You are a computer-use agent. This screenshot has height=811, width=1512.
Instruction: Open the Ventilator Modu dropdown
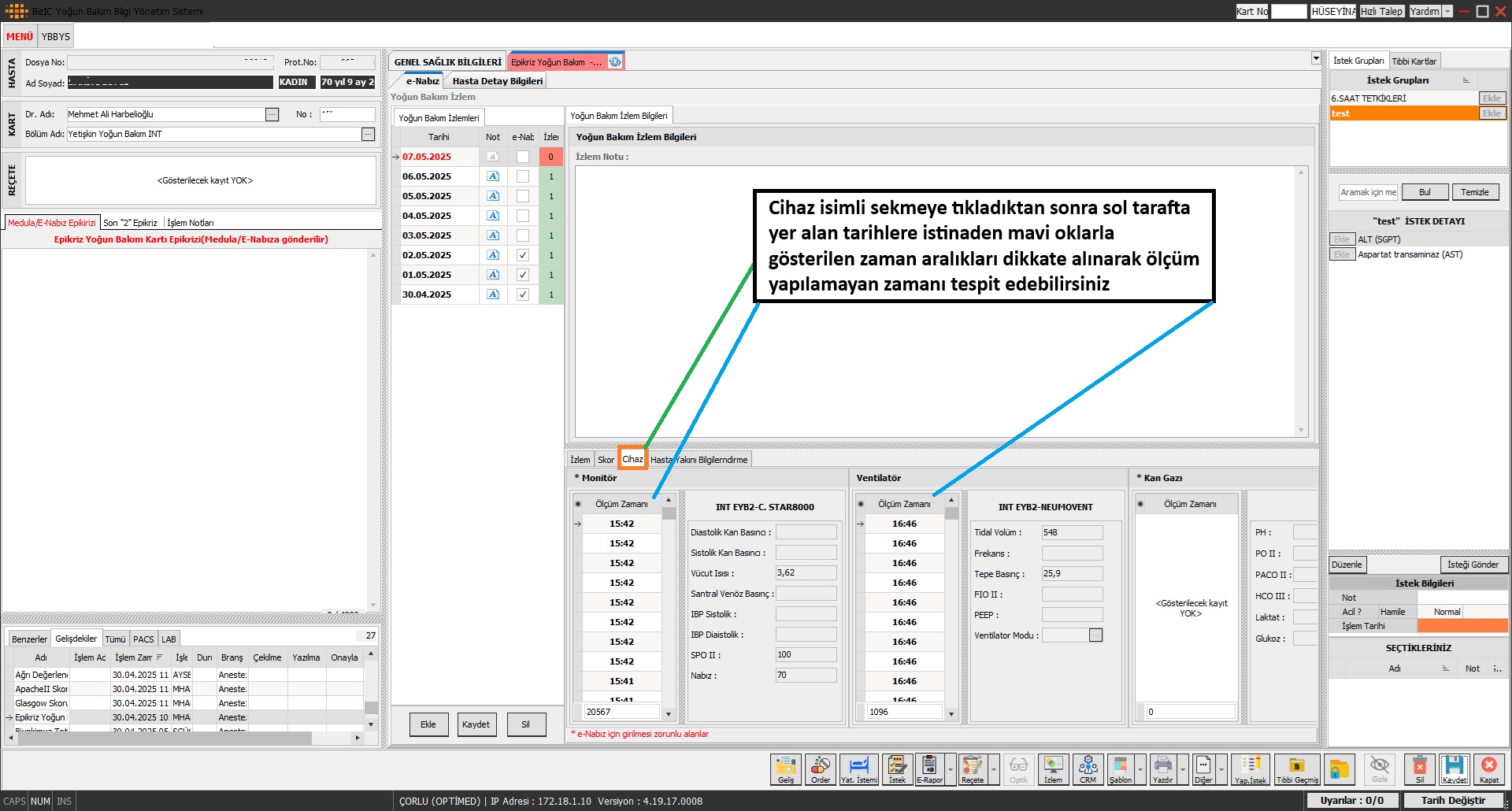pyautogui.click(x=1095, y=635)
